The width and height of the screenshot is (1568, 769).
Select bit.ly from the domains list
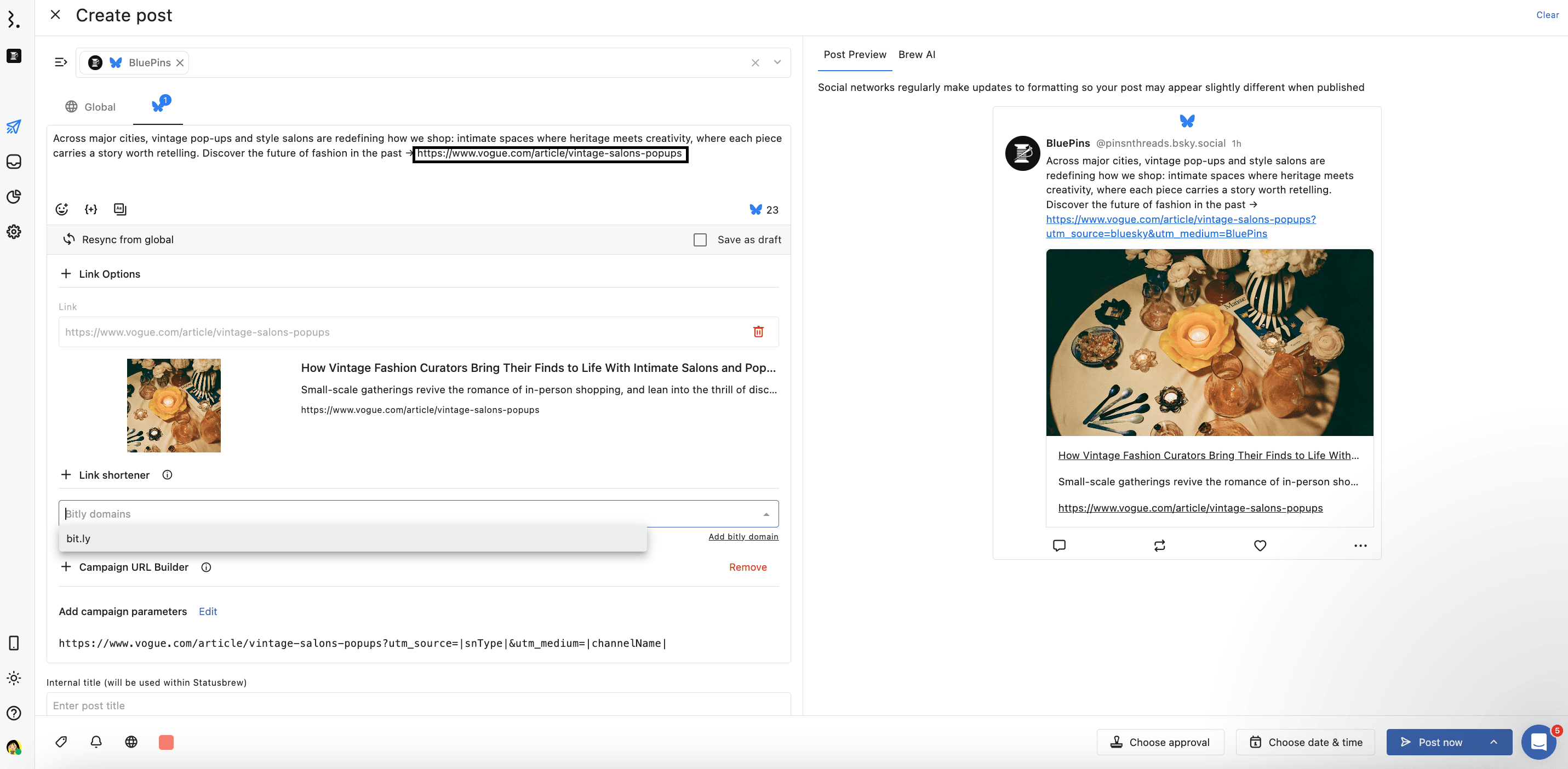[x=78, y=538]
